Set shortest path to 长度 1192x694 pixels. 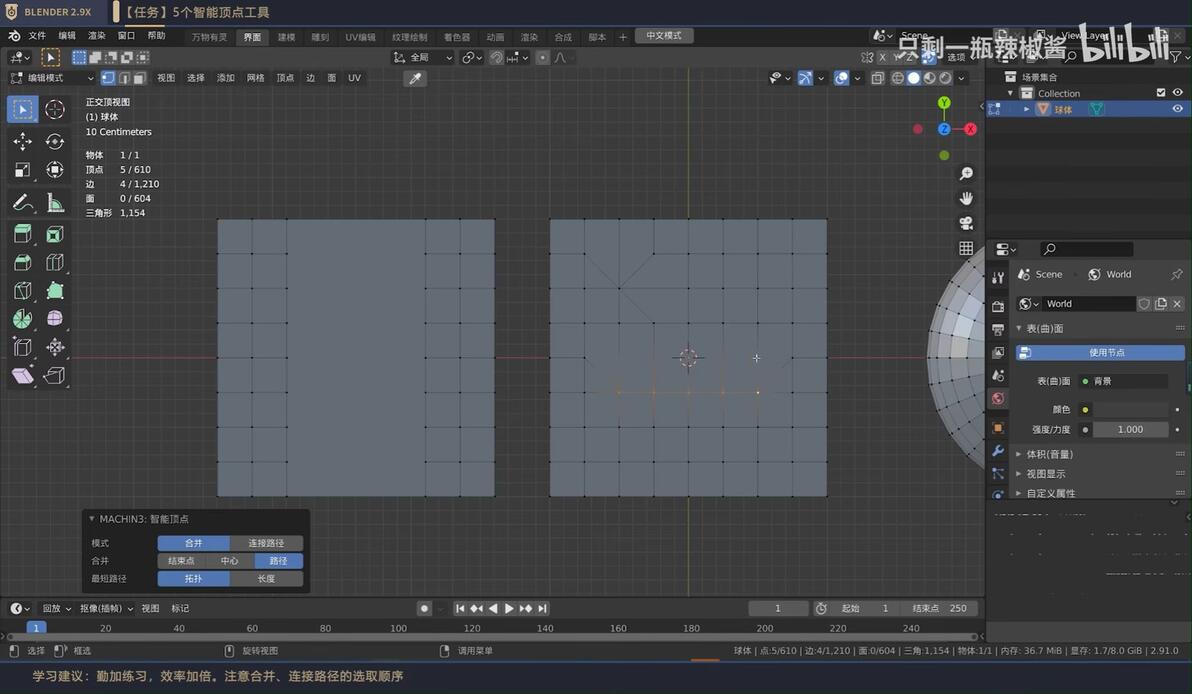pos(266,578)
